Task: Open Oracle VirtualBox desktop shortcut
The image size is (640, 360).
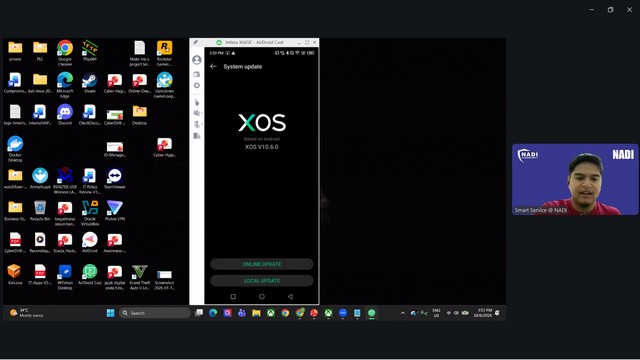Action: click(x=90, y=213)
